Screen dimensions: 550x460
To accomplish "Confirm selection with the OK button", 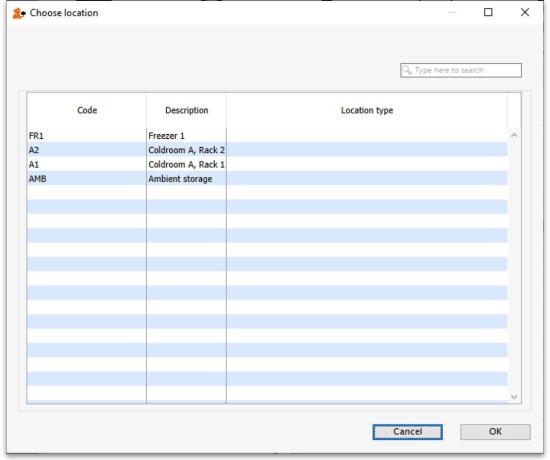I will coord(495,432).
